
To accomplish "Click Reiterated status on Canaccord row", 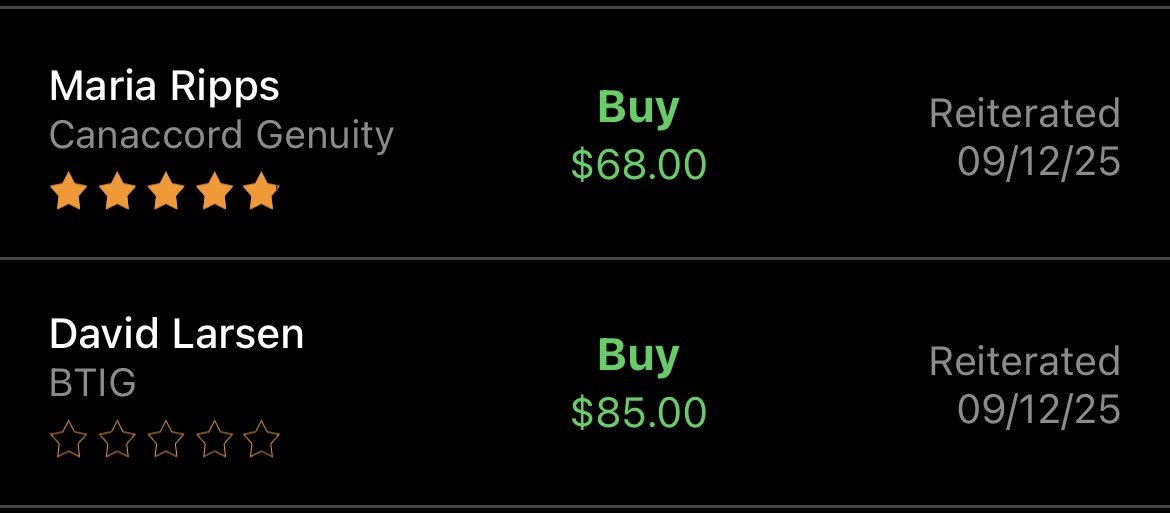I will tap(1024, 114).
